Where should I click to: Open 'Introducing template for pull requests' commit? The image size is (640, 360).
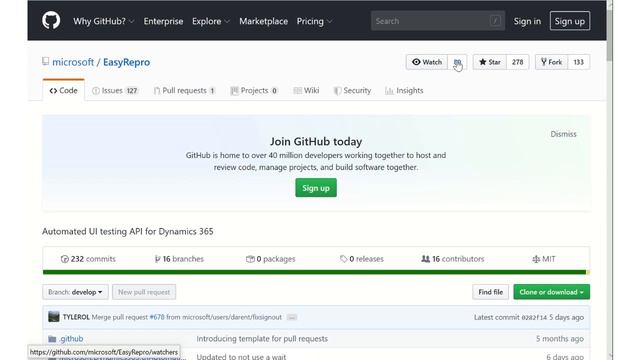(x=262, y=339)
